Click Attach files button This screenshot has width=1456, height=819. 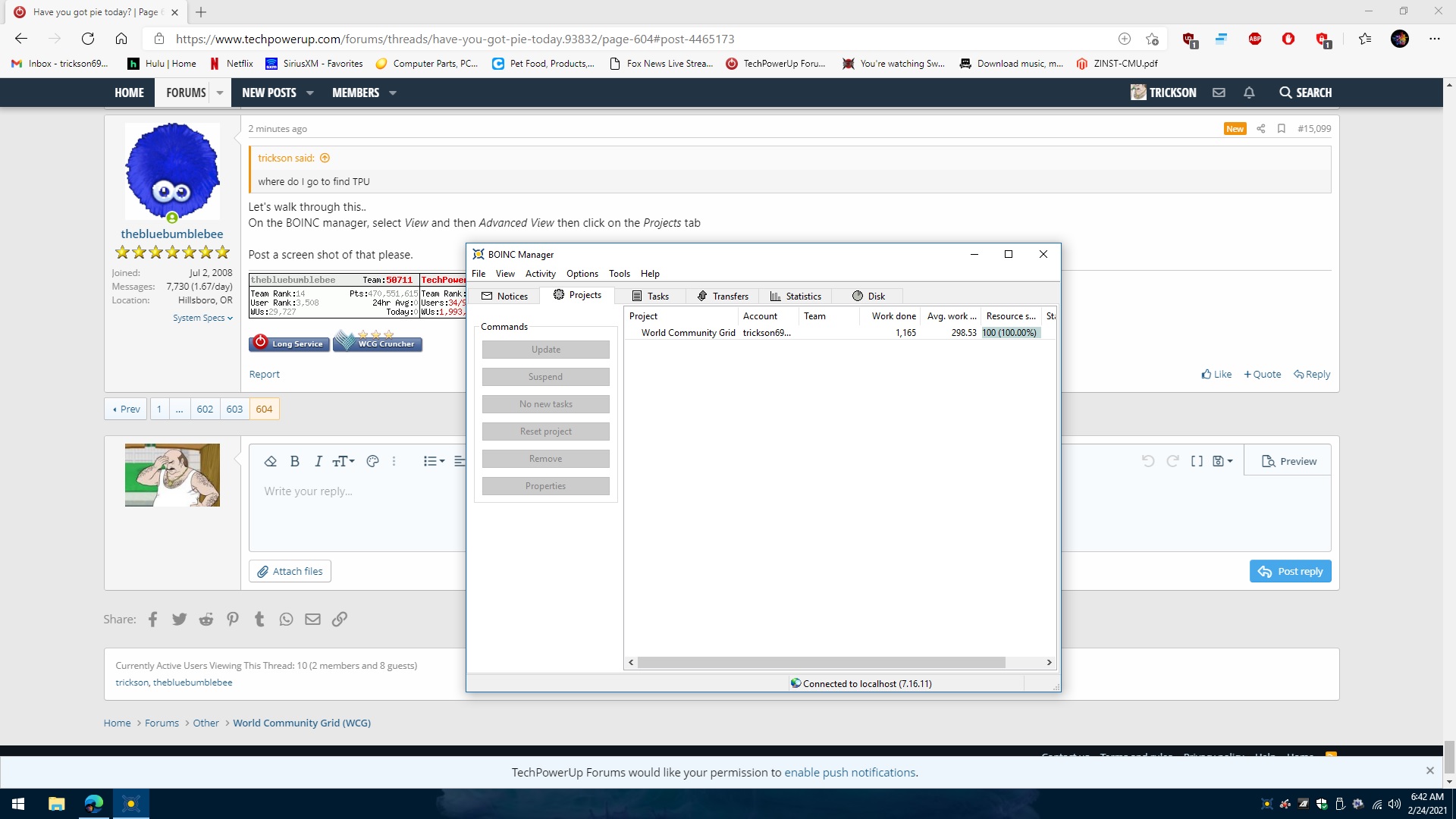[x=290, y=572]
